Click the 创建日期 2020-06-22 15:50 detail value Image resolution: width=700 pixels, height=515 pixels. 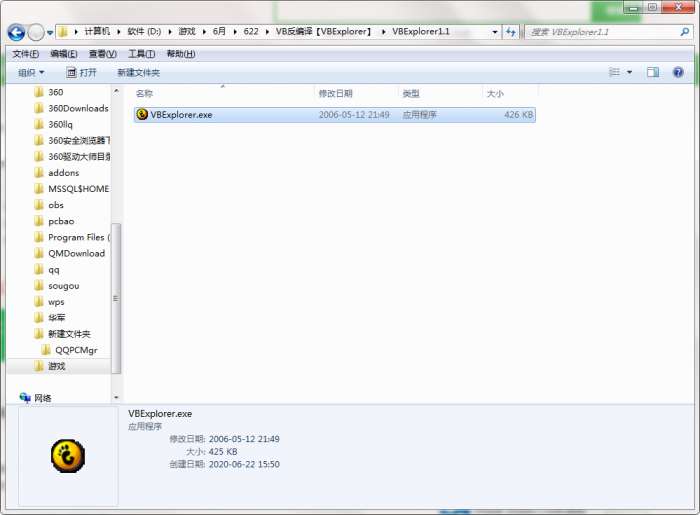click(x=244, y=464)
